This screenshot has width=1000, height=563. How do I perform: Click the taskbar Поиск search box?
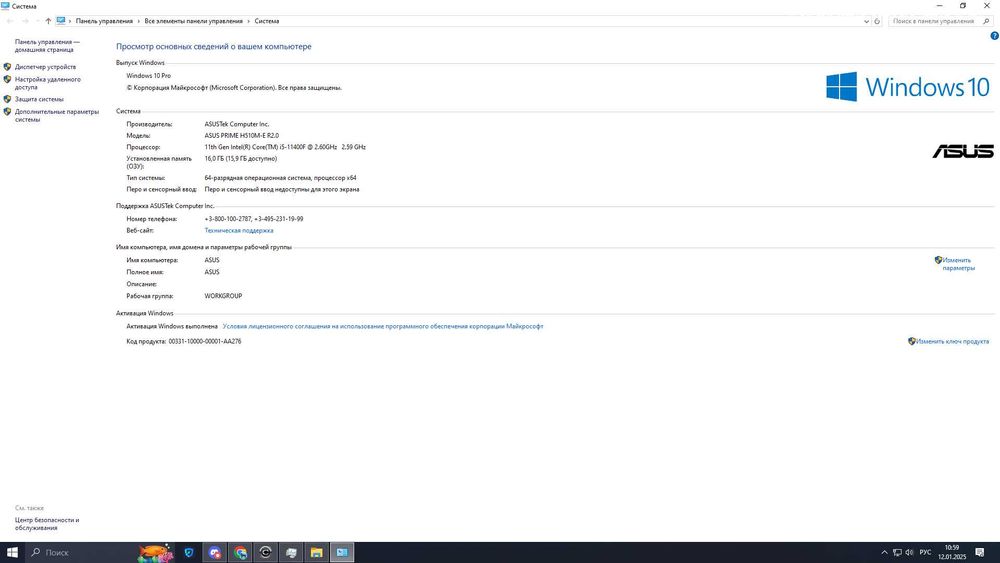click(82, 552)
